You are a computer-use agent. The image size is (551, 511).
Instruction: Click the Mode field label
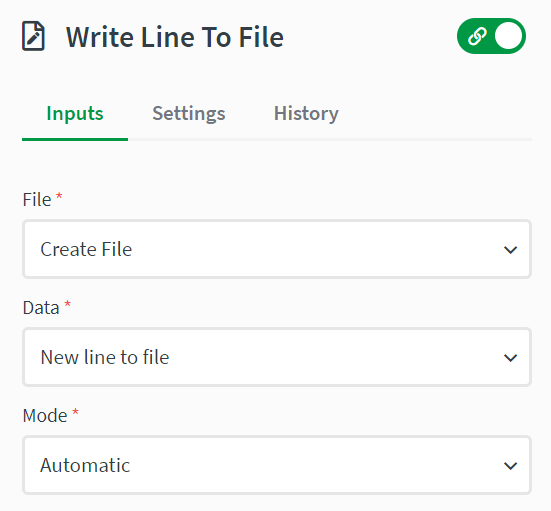coord(45,416)
